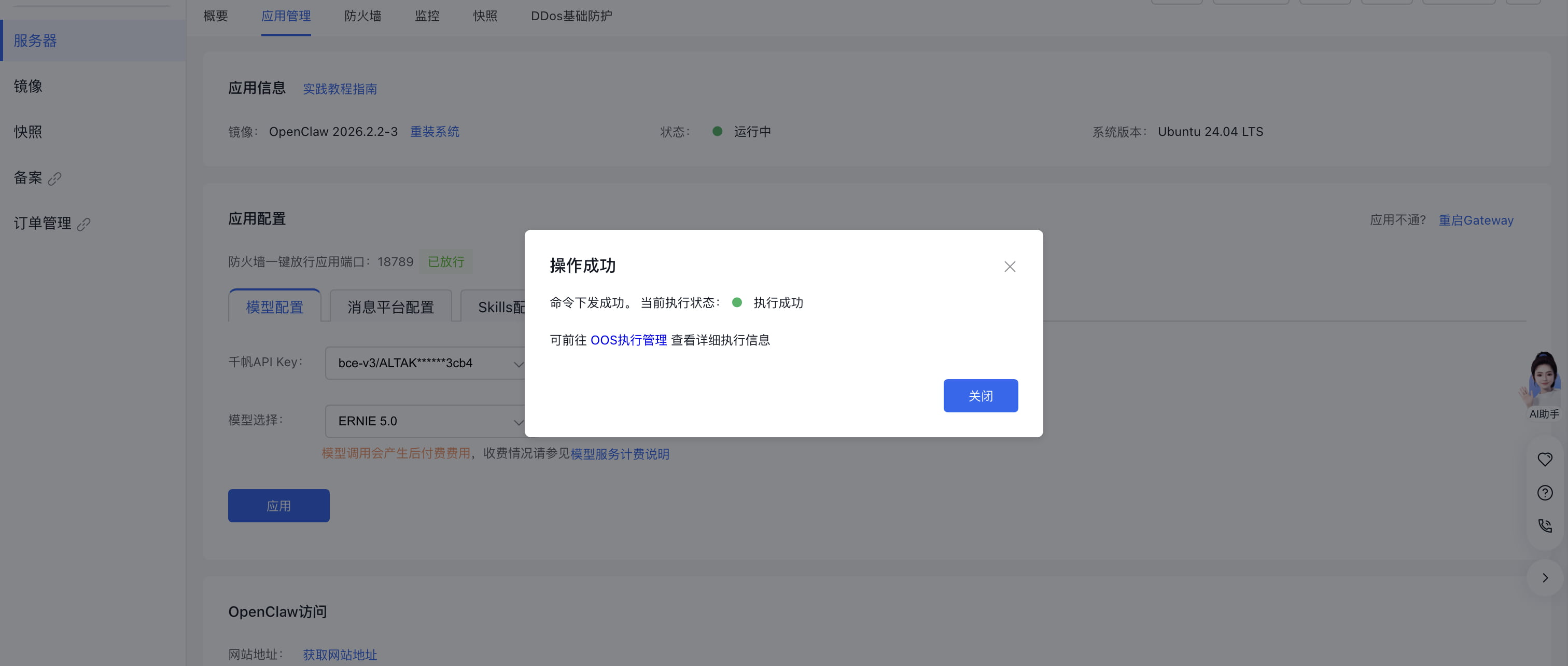Viewport: 1568px width, 666px height.
Task: Click the 重启Gateway link
Action: tap(1476, 220)
